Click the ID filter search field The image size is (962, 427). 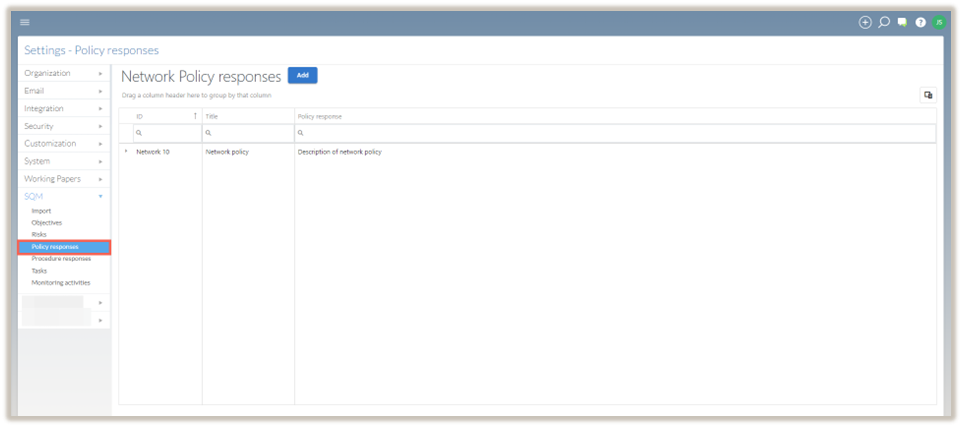167,133
